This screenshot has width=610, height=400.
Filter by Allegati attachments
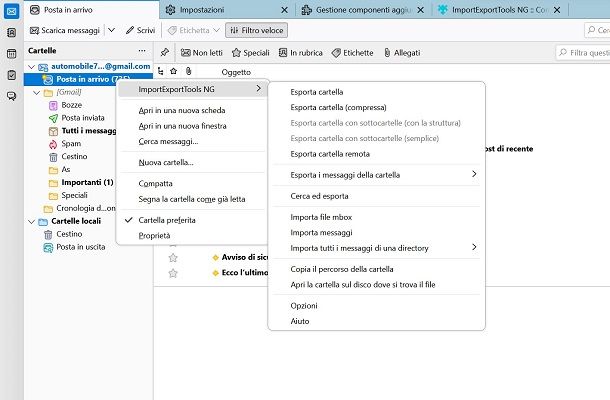click(x=402, y=53)
